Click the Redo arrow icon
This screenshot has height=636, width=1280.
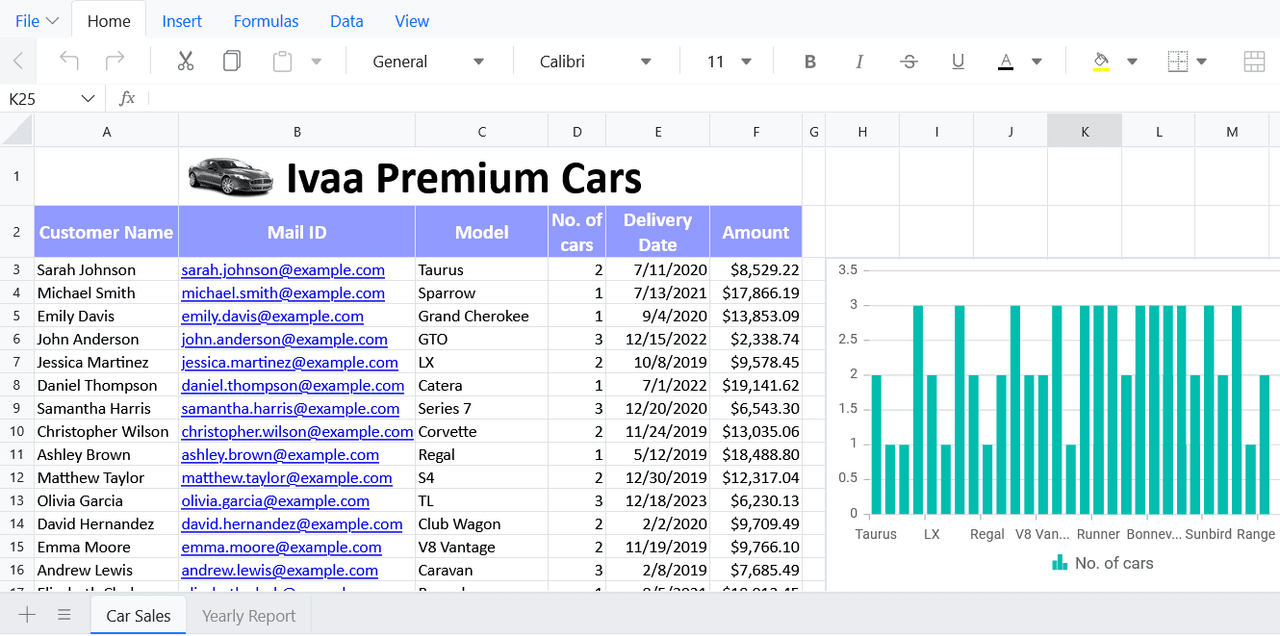click(x=115, y=61)
